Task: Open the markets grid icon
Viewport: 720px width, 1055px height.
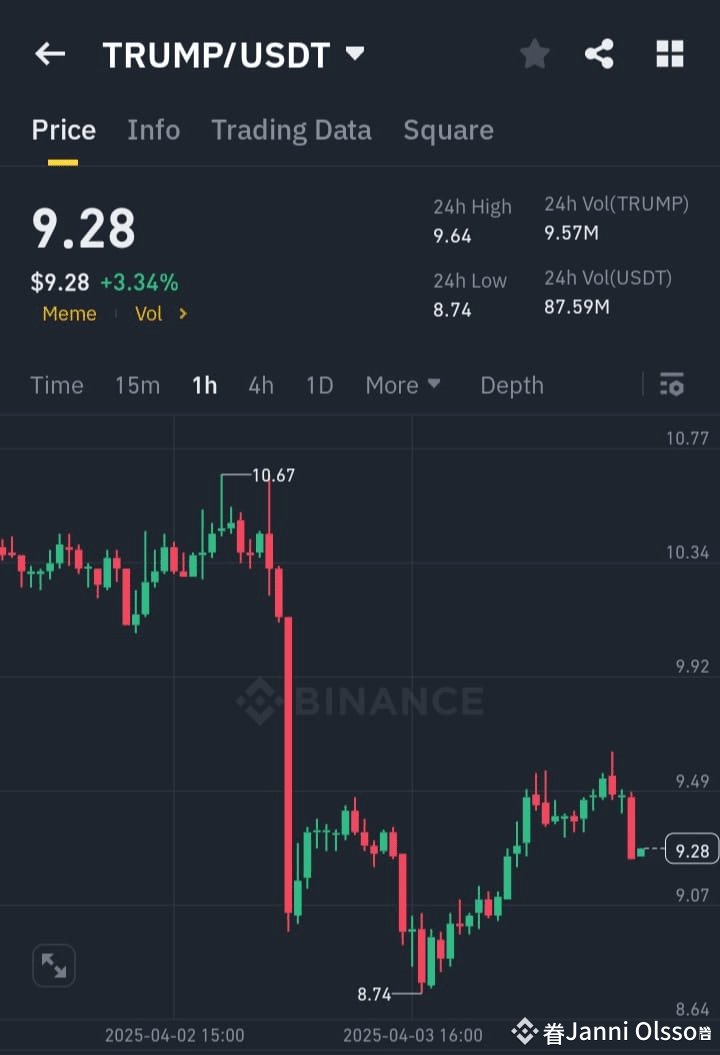Action: point(669,54)
